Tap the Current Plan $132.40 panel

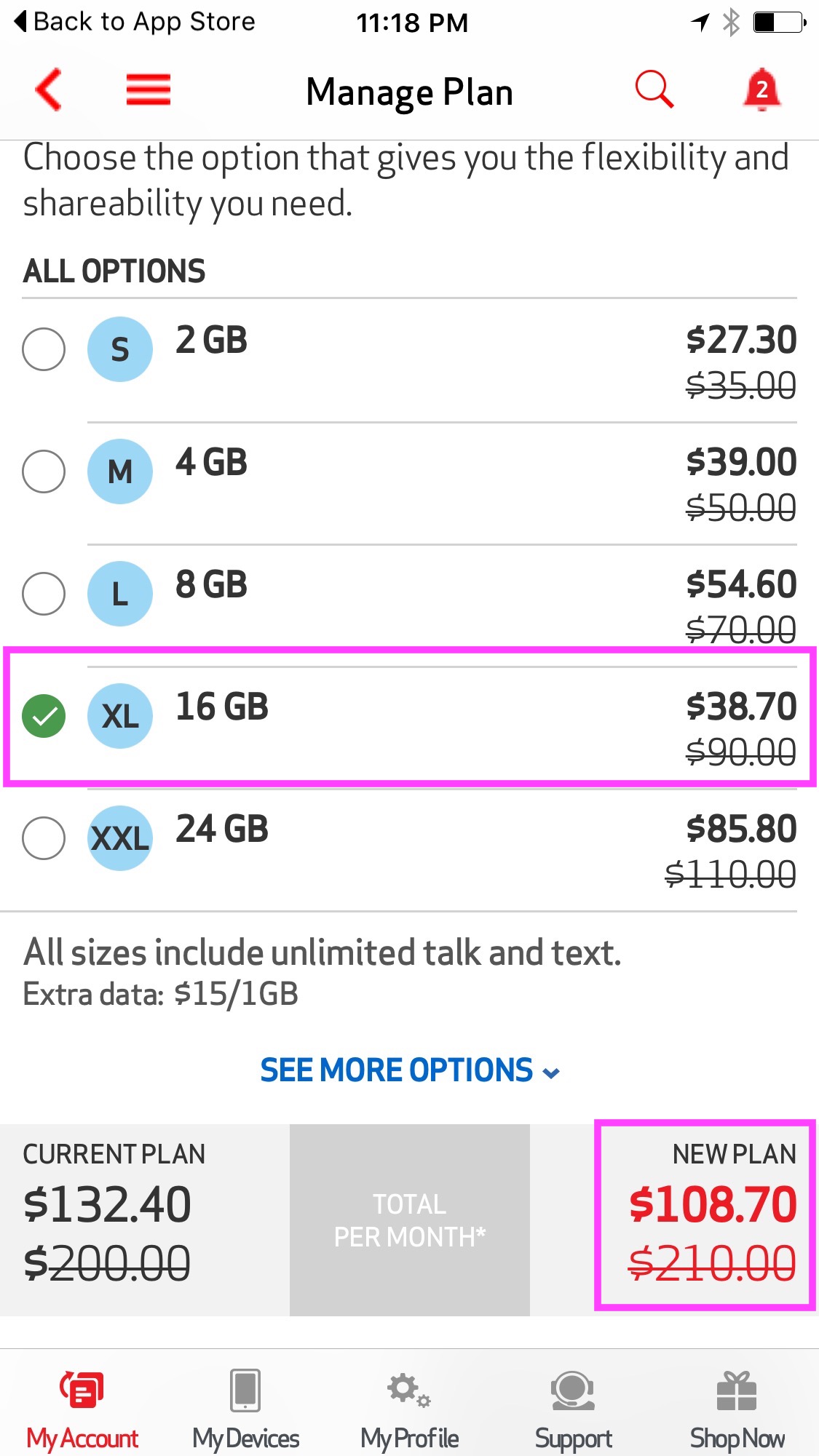click(145, 1220)
